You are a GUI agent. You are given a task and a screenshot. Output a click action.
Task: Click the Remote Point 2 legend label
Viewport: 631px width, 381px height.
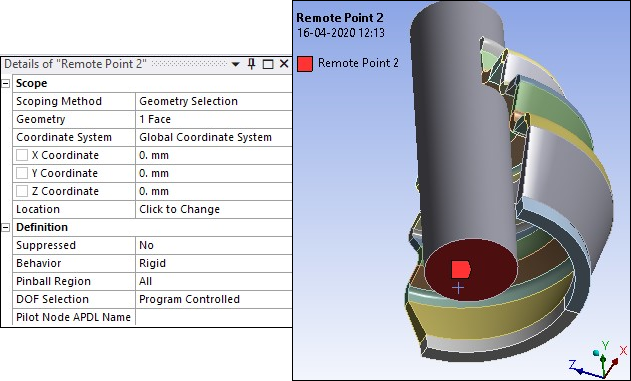coord(358,63)
